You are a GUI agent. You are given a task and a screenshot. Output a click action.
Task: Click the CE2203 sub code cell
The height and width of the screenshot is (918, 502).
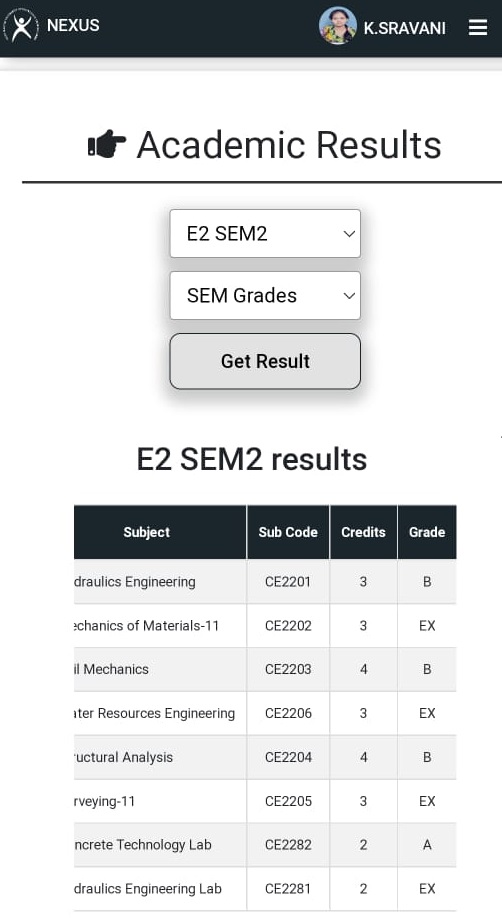[x=288, y=669]
